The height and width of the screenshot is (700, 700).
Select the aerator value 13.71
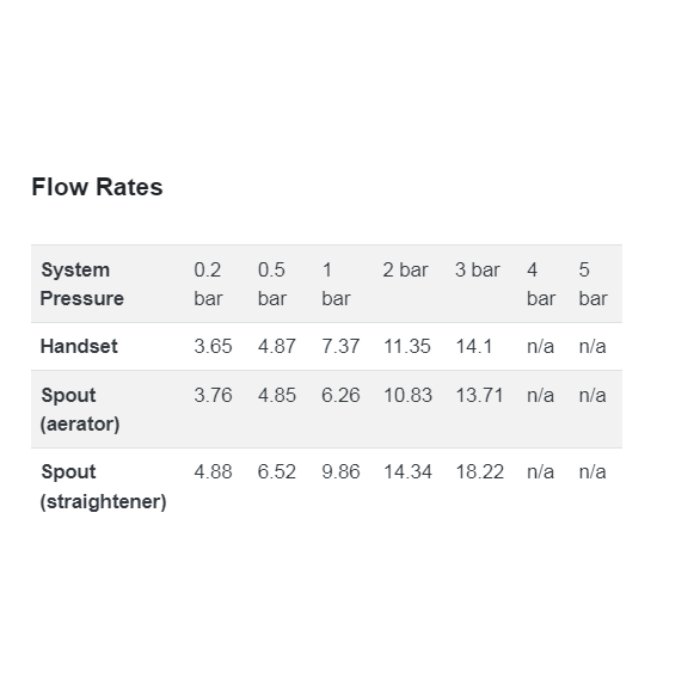pyautogui.click(x=479, y=396)
